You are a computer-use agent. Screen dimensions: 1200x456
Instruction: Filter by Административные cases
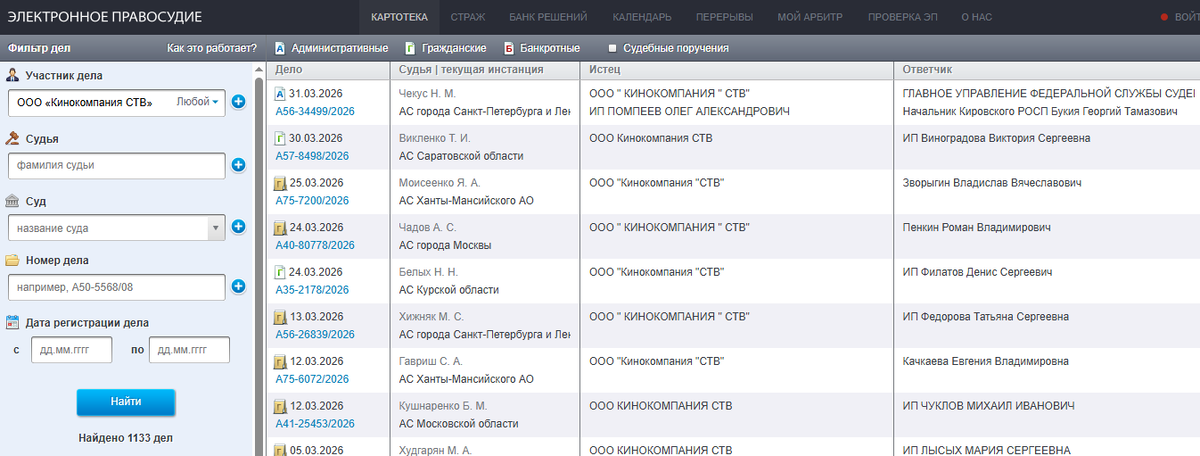coord(331,48)
